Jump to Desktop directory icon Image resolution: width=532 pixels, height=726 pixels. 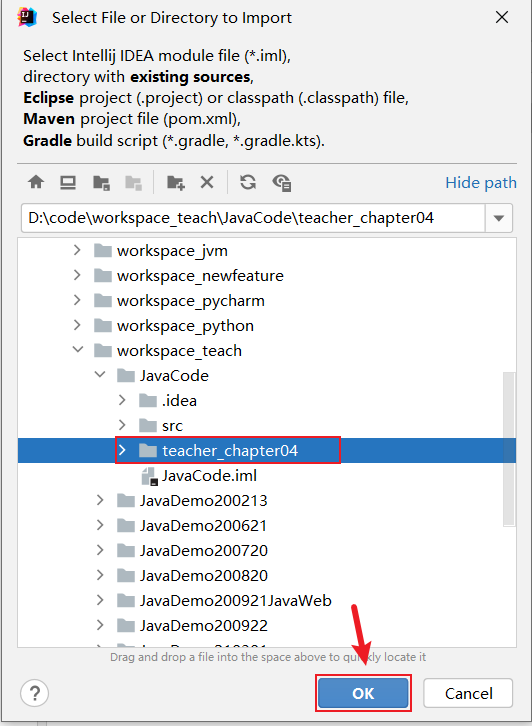tap(68, 182)
